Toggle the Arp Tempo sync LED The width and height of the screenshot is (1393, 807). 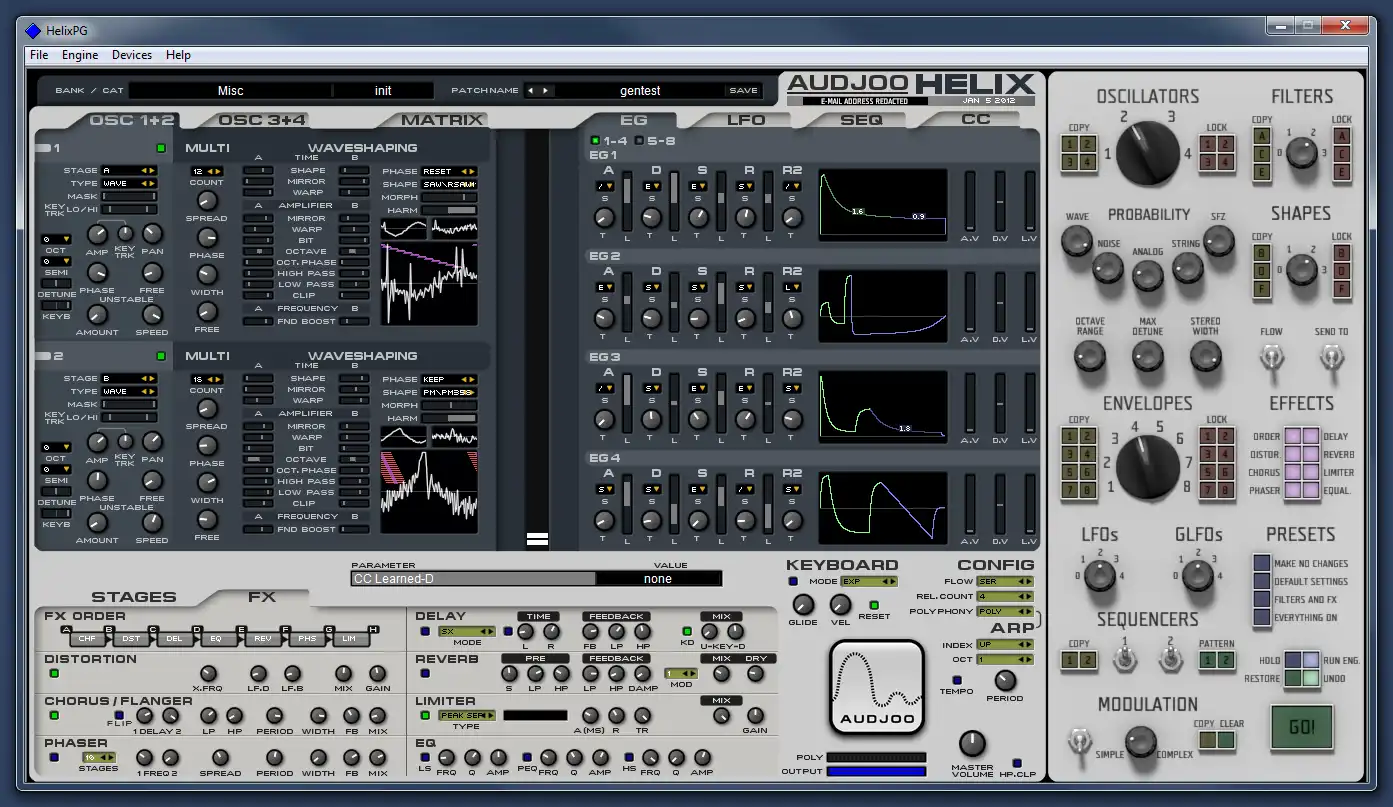click(956, 679)
